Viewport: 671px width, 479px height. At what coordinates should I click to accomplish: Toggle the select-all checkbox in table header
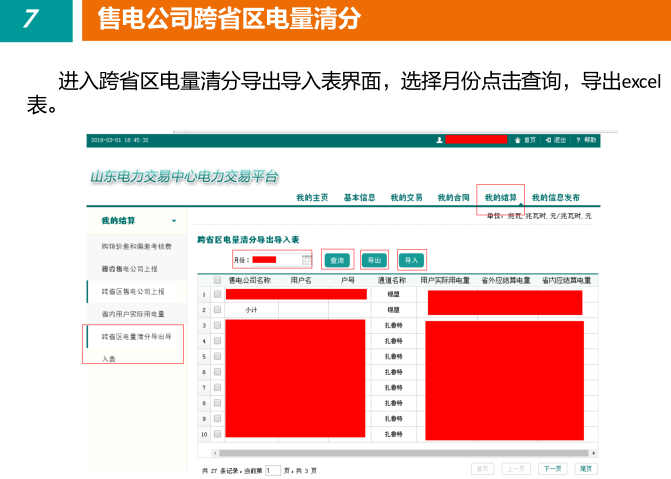pos(217,281)
